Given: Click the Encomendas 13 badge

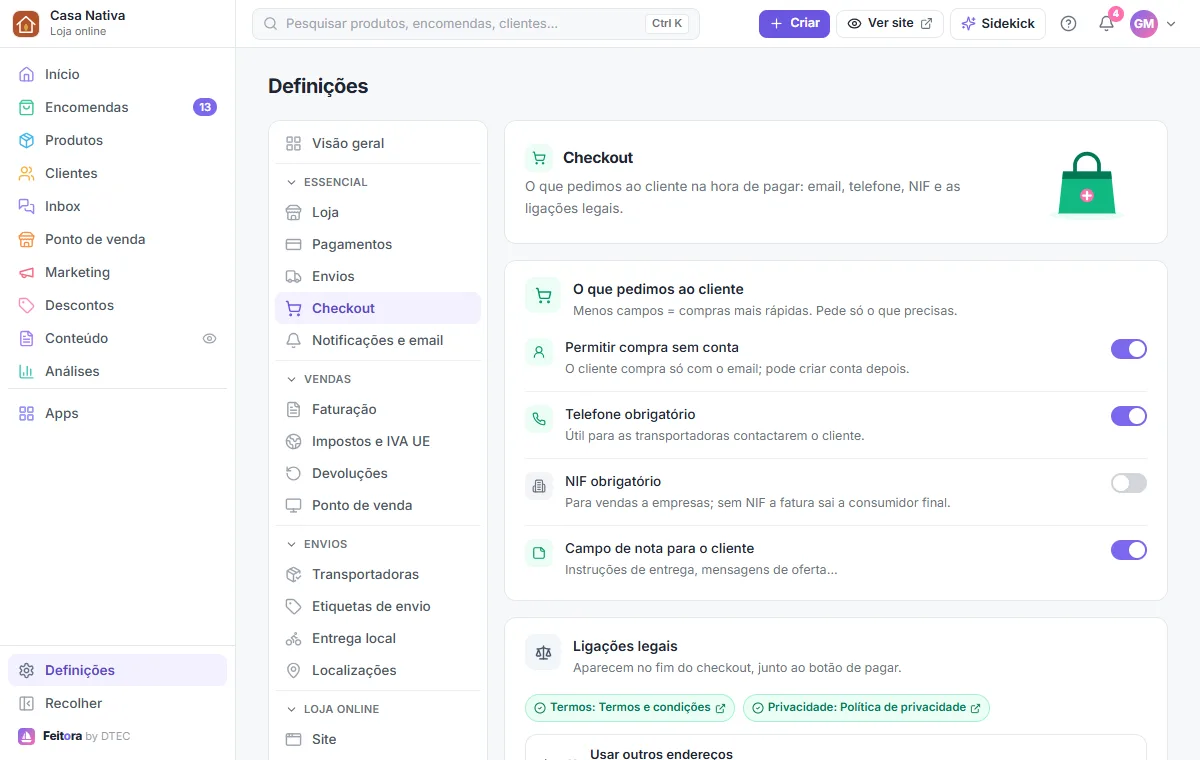Looking at the screenshot, I should coord(205,107).
